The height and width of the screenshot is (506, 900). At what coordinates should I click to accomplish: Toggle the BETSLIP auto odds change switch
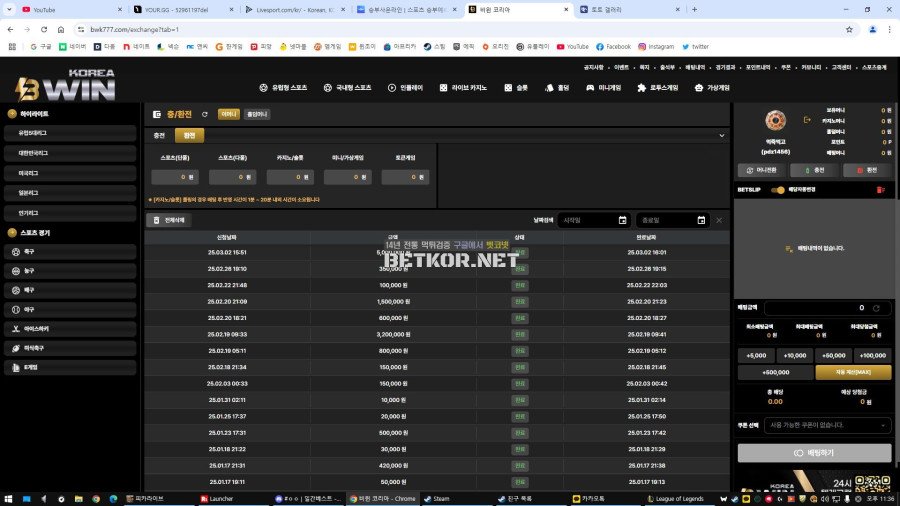[777, 189]
